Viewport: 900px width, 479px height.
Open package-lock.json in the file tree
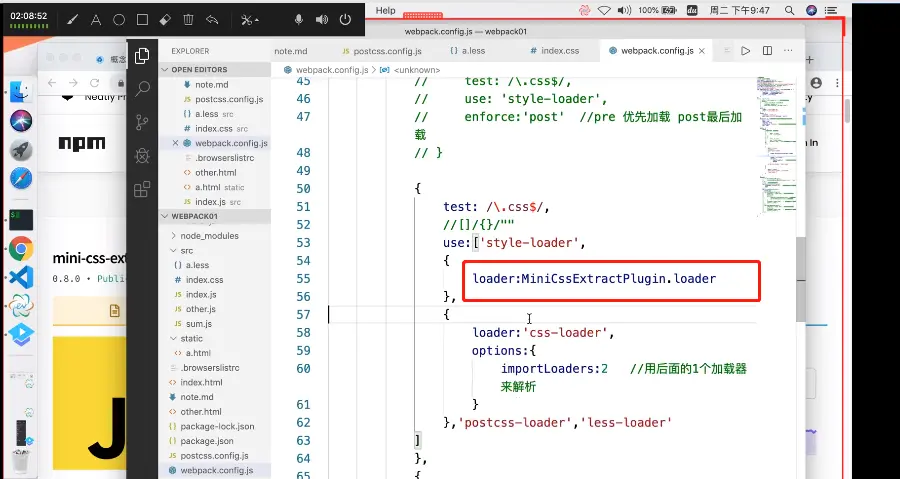[217, 426]
